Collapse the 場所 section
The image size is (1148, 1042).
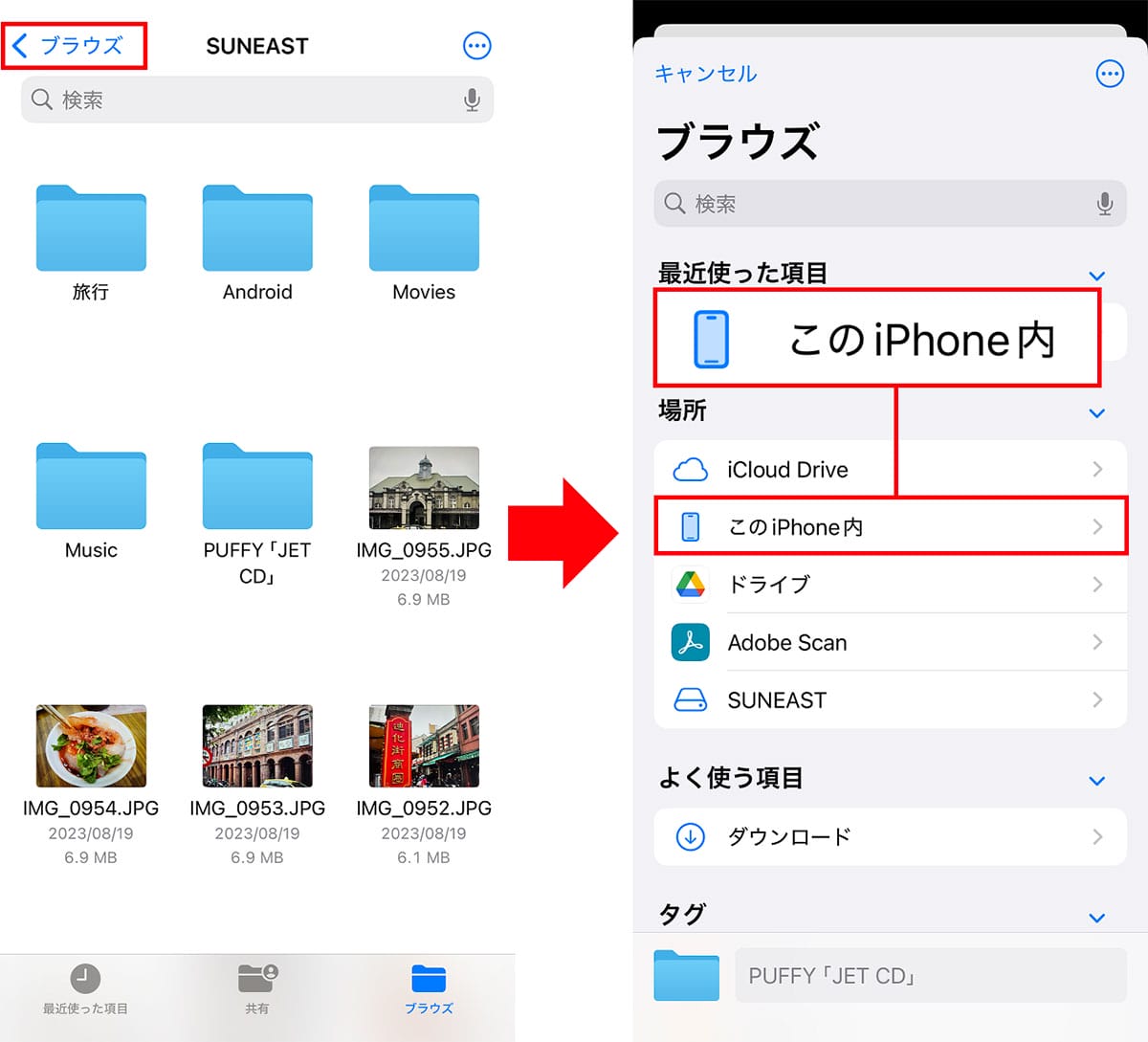(1097, 413)
